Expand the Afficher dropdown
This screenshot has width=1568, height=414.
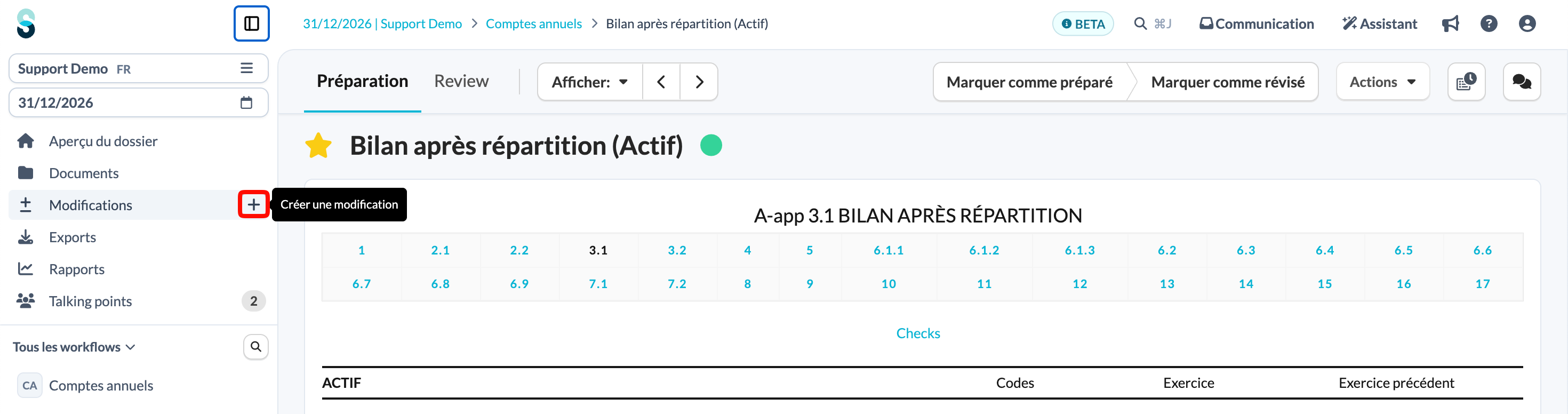590,82
